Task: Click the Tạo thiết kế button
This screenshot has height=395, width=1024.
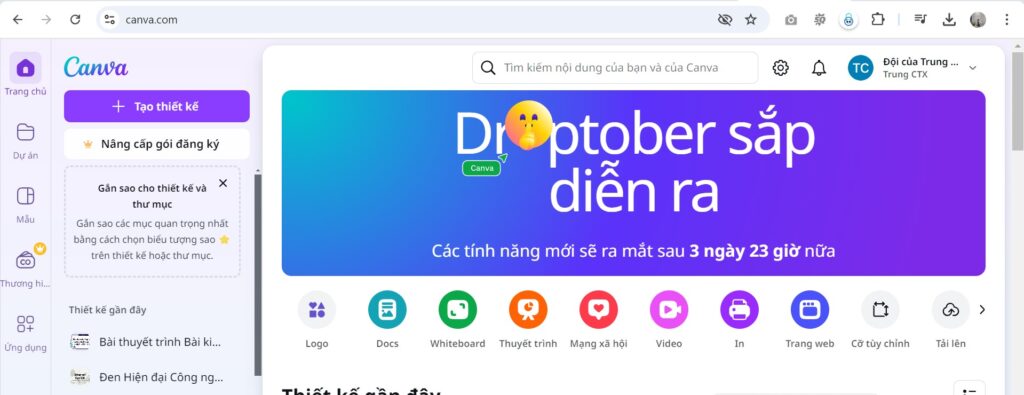Action: [x=157, y=106]
